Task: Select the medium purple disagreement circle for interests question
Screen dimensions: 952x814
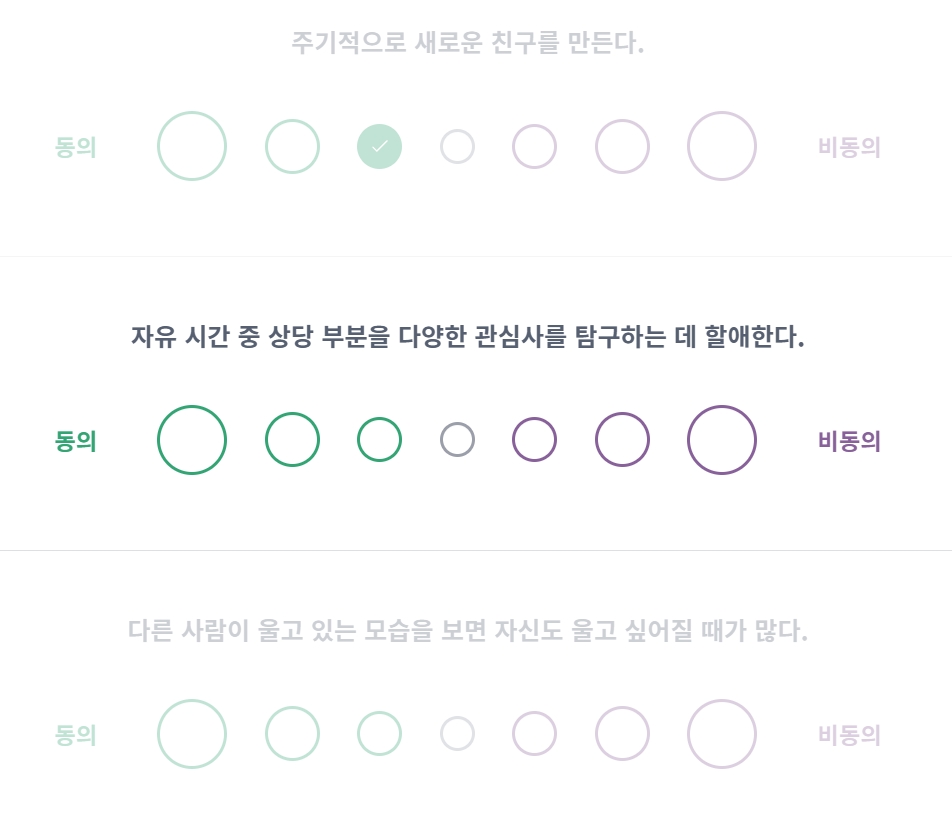Action: pyautogui.click(x=622, y=440)
